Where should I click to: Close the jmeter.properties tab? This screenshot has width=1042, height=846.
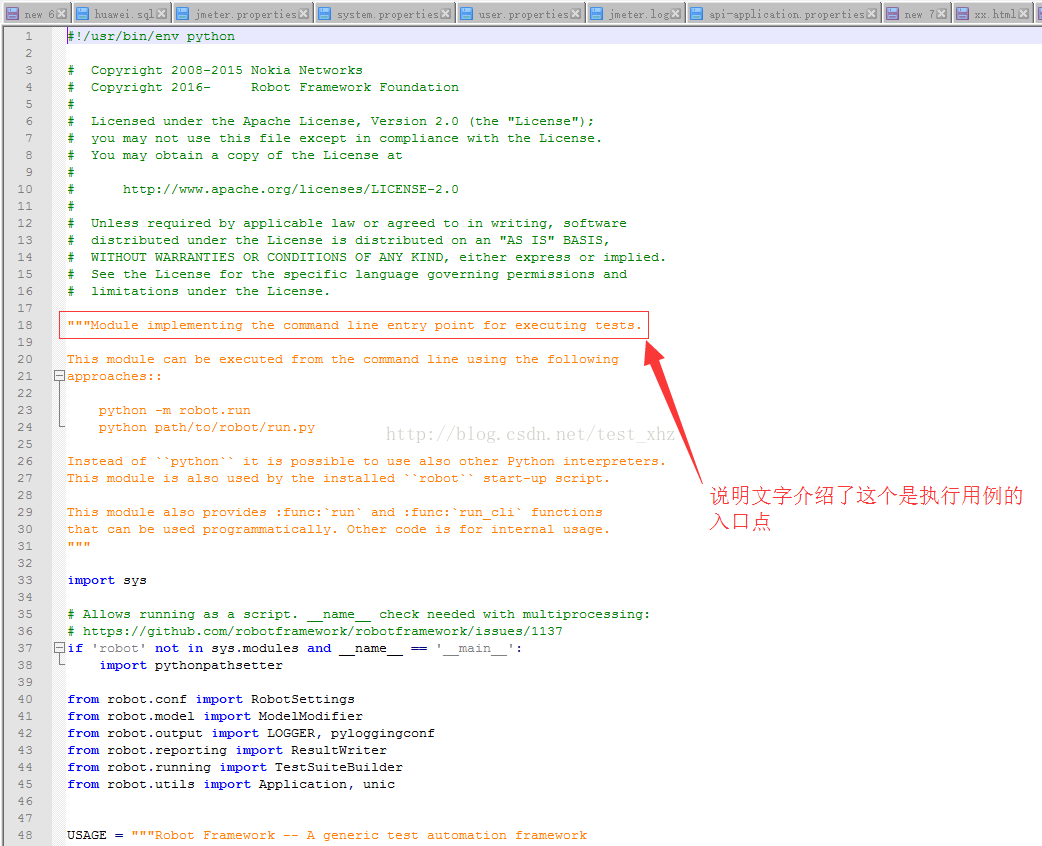click(x=303, y=13)
